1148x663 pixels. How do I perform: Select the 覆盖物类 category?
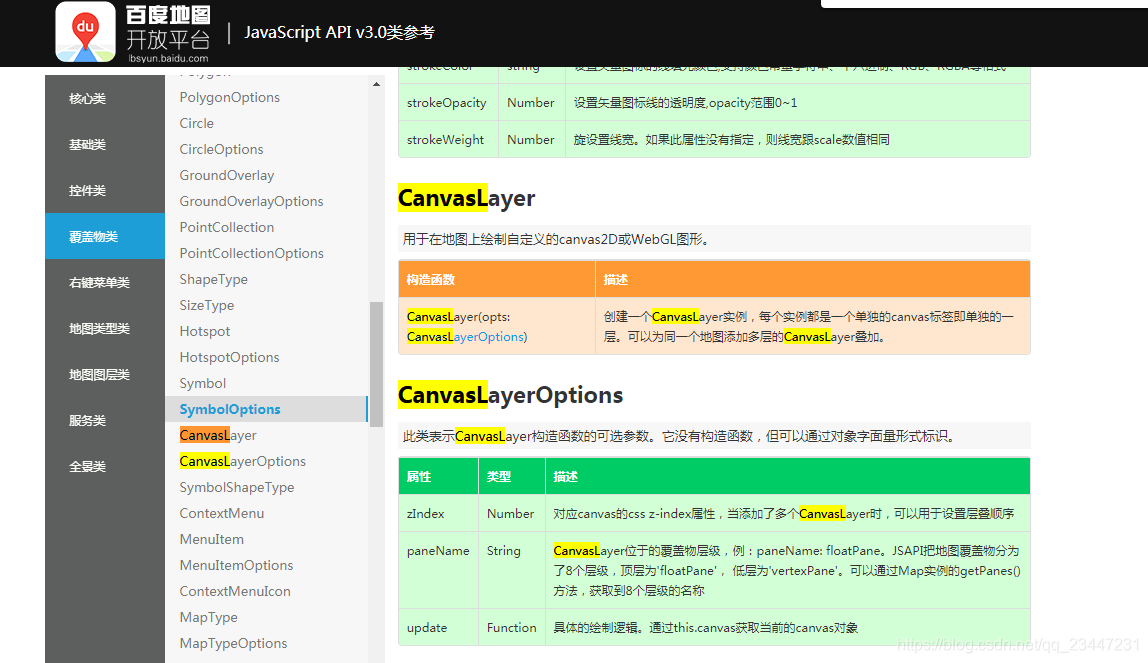[105, 236]
